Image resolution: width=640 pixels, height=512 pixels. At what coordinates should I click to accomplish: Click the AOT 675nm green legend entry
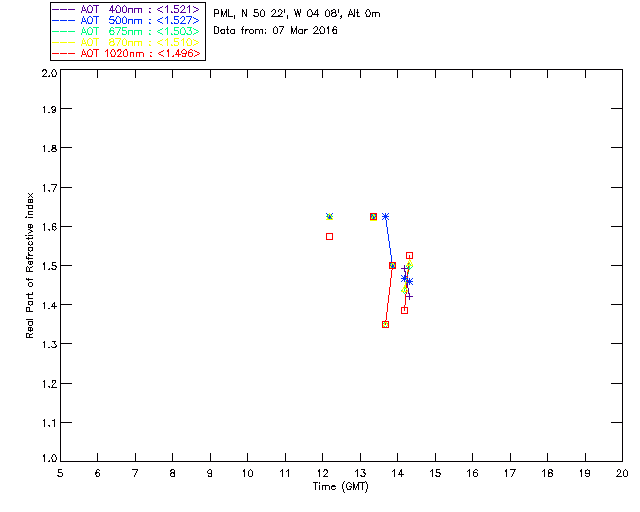[126, 31]
